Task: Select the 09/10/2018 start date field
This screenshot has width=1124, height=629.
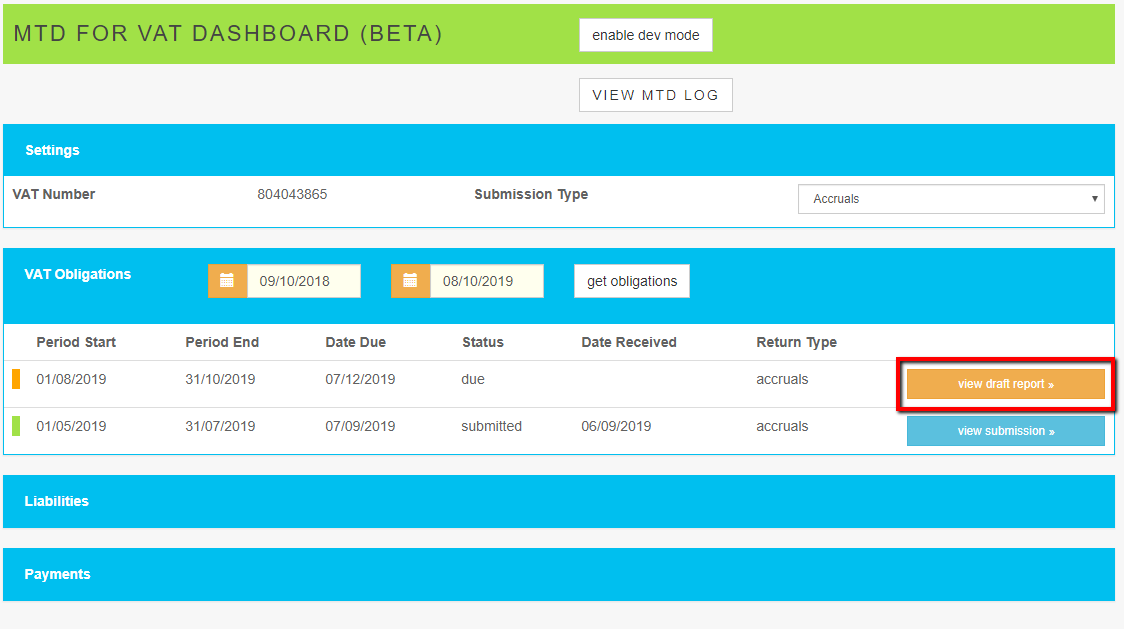Action: (x=304, y=280)
